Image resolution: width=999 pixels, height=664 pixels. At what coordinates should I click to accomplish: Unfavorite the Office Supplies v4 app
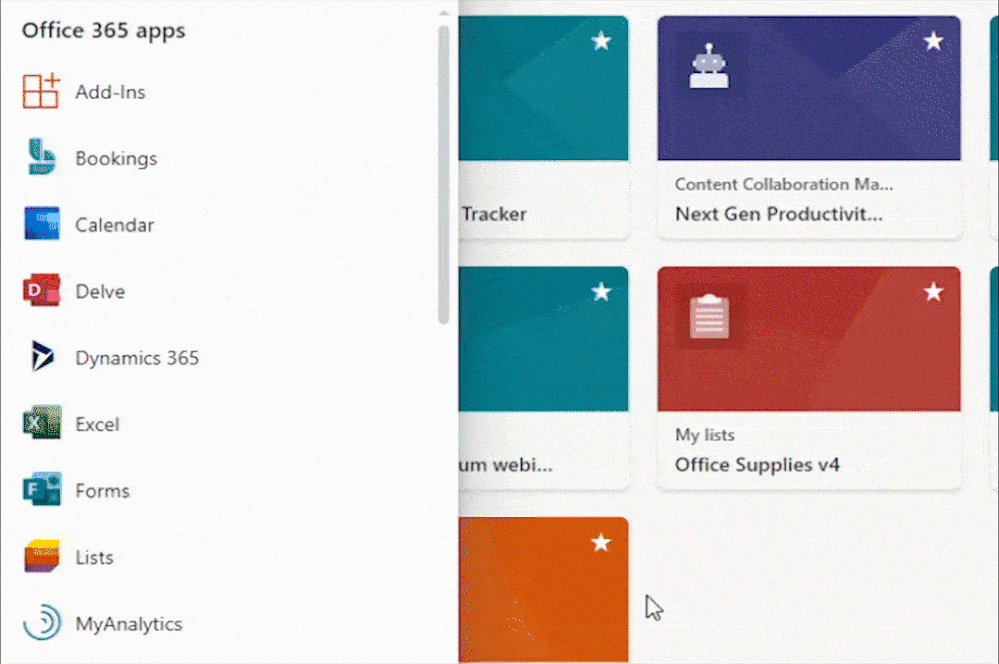pyautogui.click(x=934, y=291)
